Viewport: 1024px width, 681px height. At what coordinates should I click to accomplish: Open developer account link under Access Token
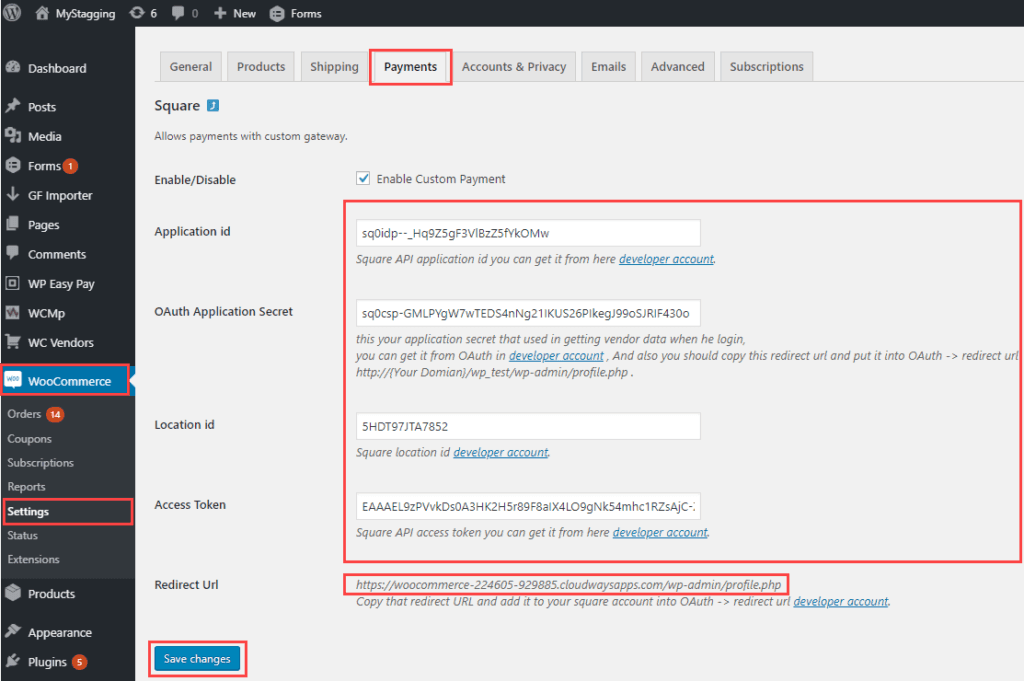pyautogui.click(x=660, y=533)
